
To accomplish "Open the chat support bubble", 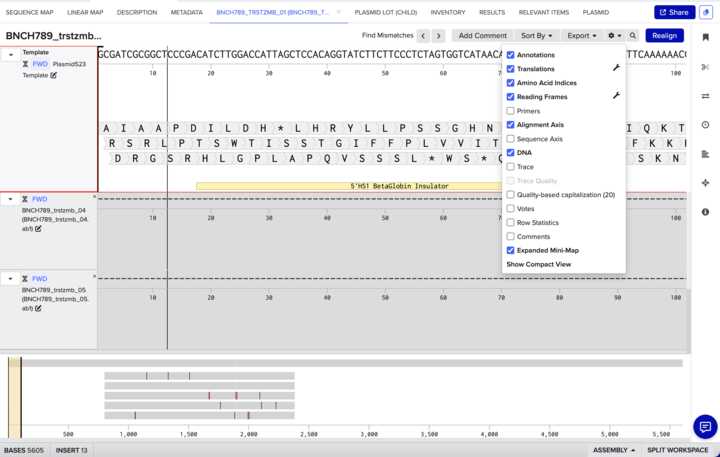I will click(x=705, y=427).
